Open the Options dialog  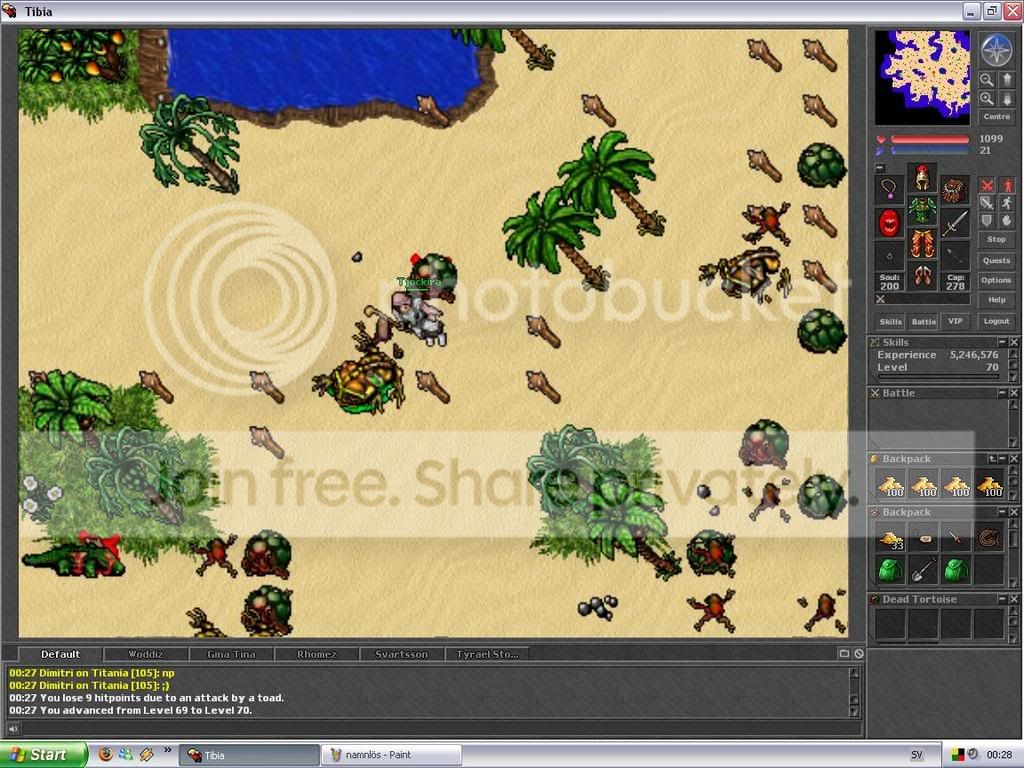[x=997, y=280]
